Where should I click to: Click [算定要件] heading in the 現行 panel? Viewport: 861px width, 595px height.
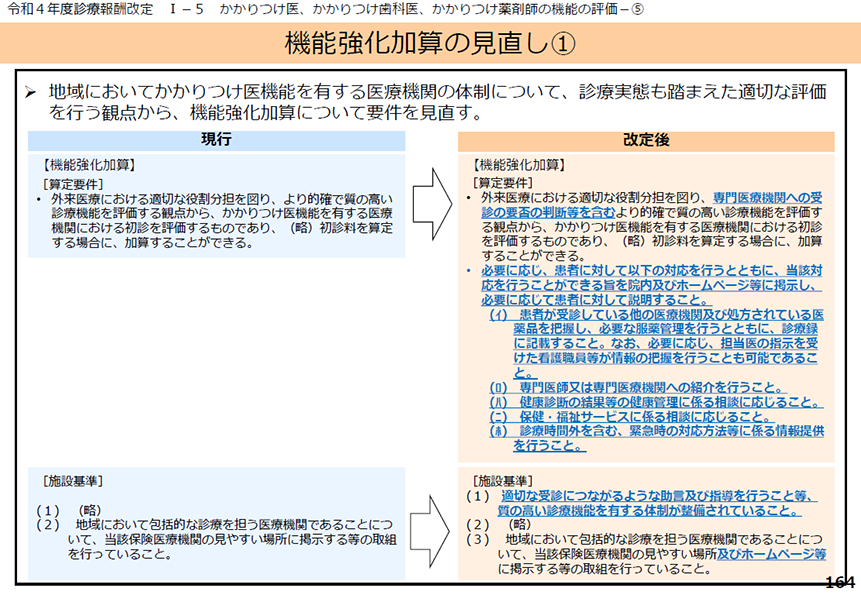coord(72,184)
